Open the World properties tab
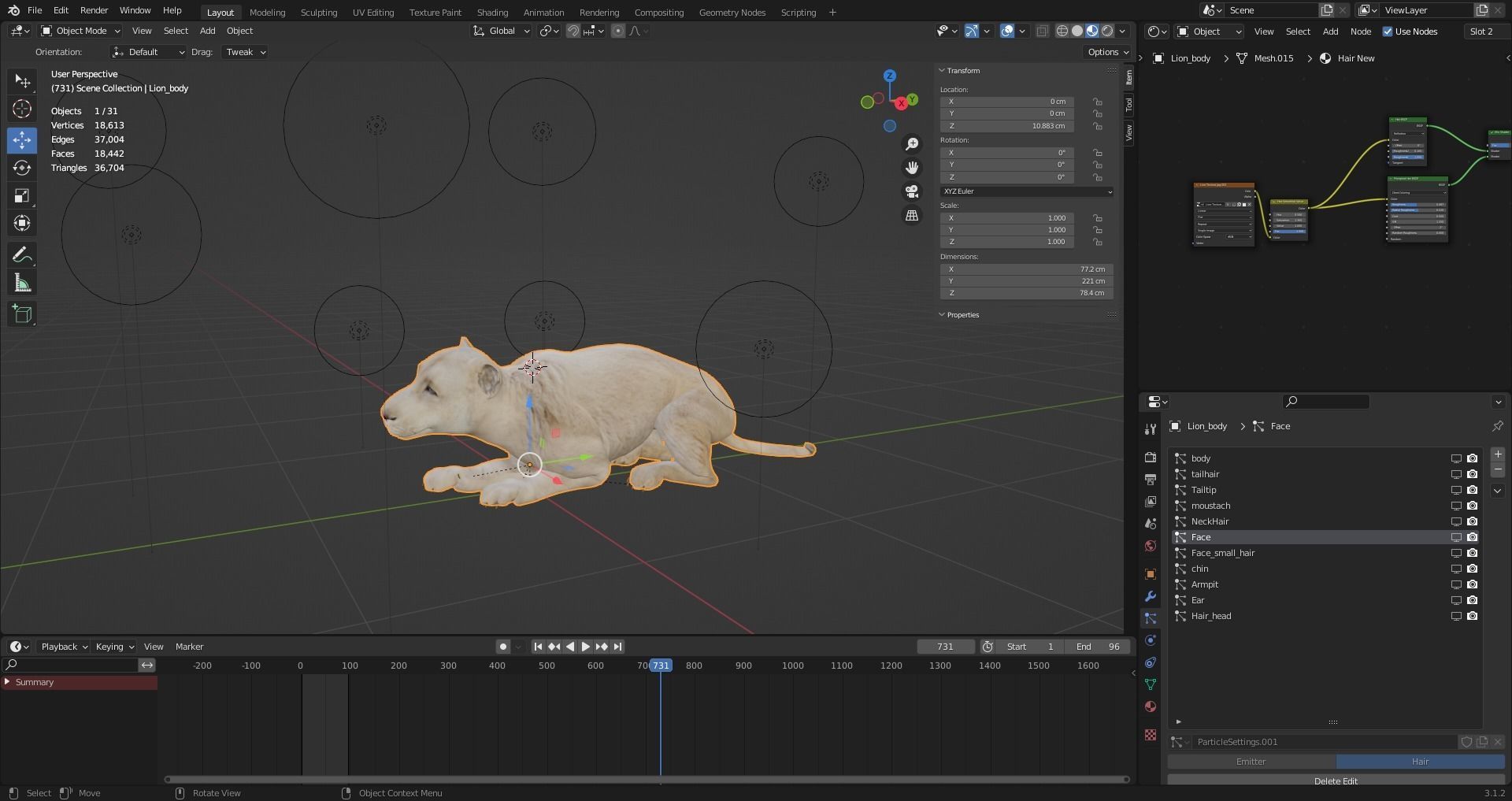 [x=1151, y=546]
